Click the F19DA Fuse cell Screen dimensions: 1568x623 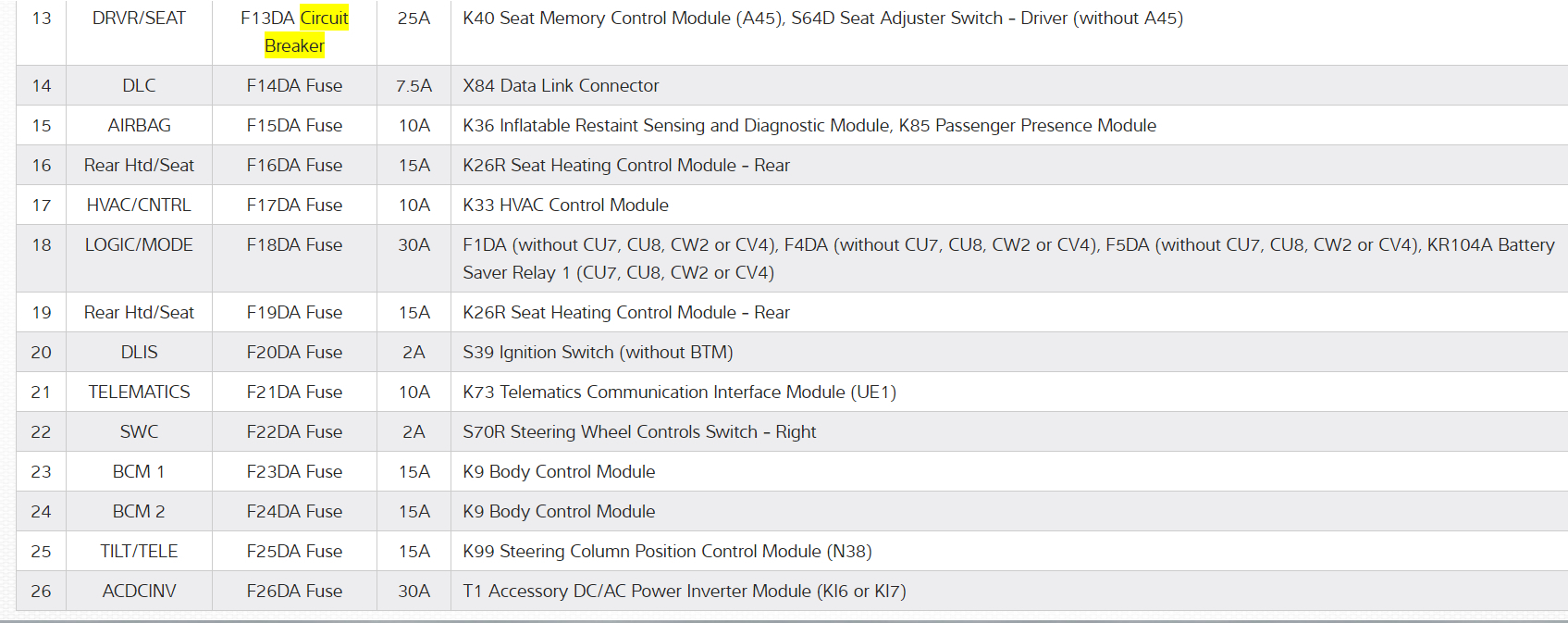tap(294, 313)
